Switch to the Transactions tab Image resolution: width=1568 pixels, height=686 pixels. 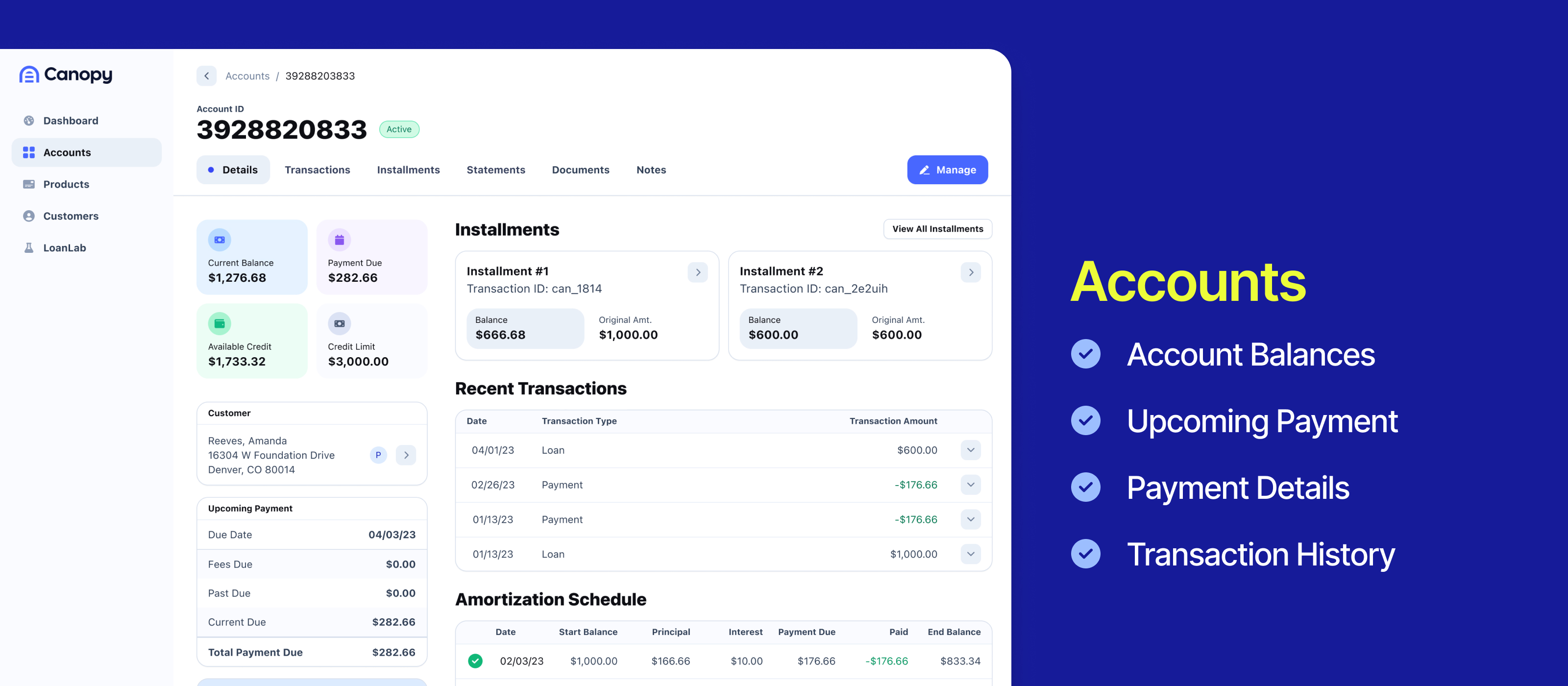(317, 169)
